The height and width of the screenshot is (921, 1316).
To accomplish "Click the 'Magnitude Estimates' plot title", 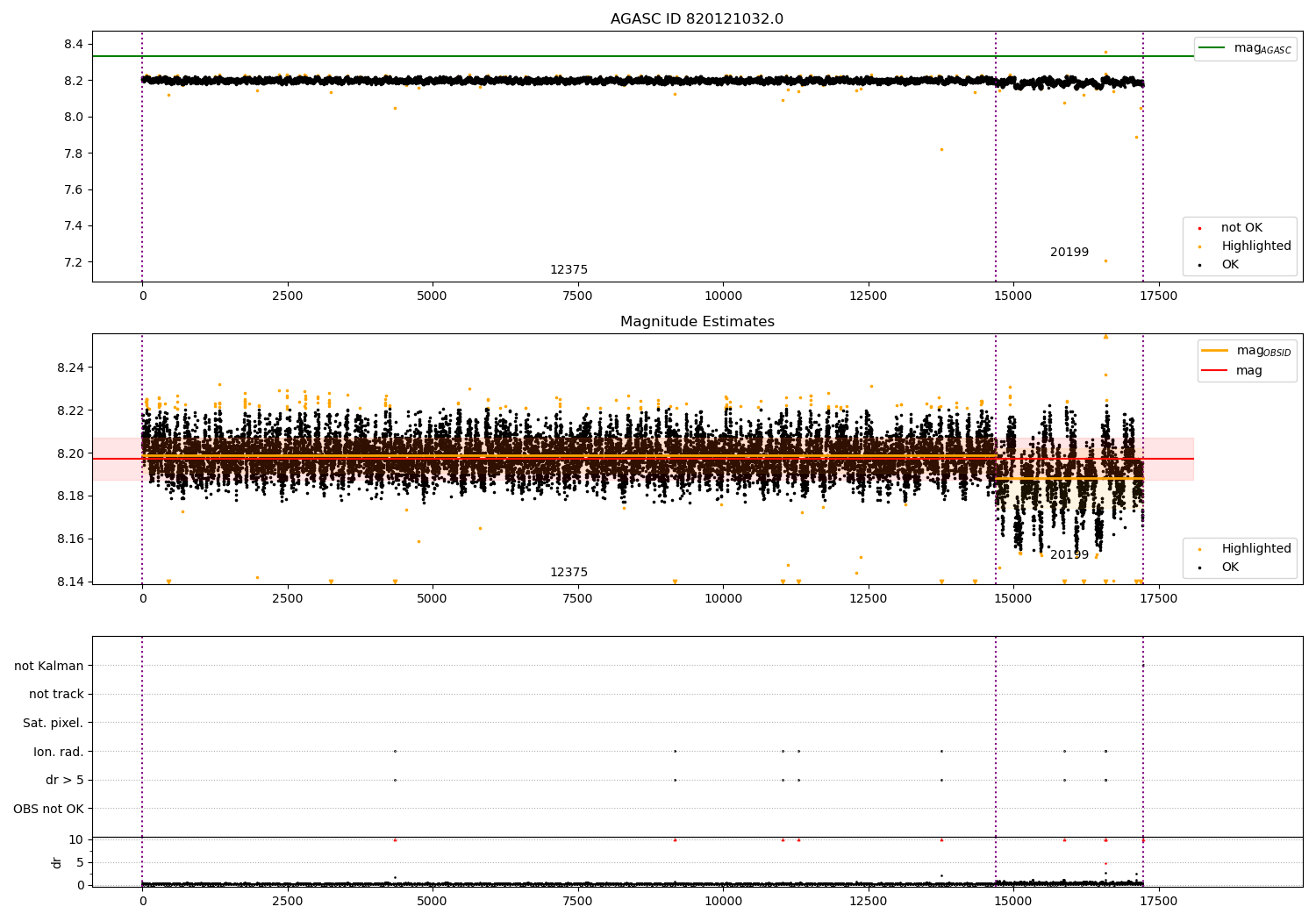I will point(697,322).
